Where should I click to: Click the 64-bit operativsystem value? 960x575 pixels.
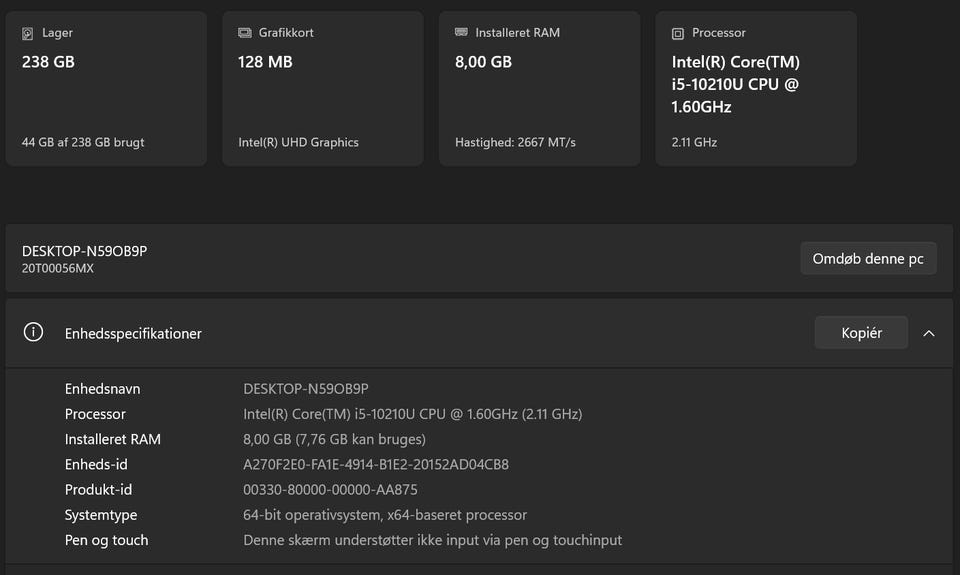pos(385,515)
